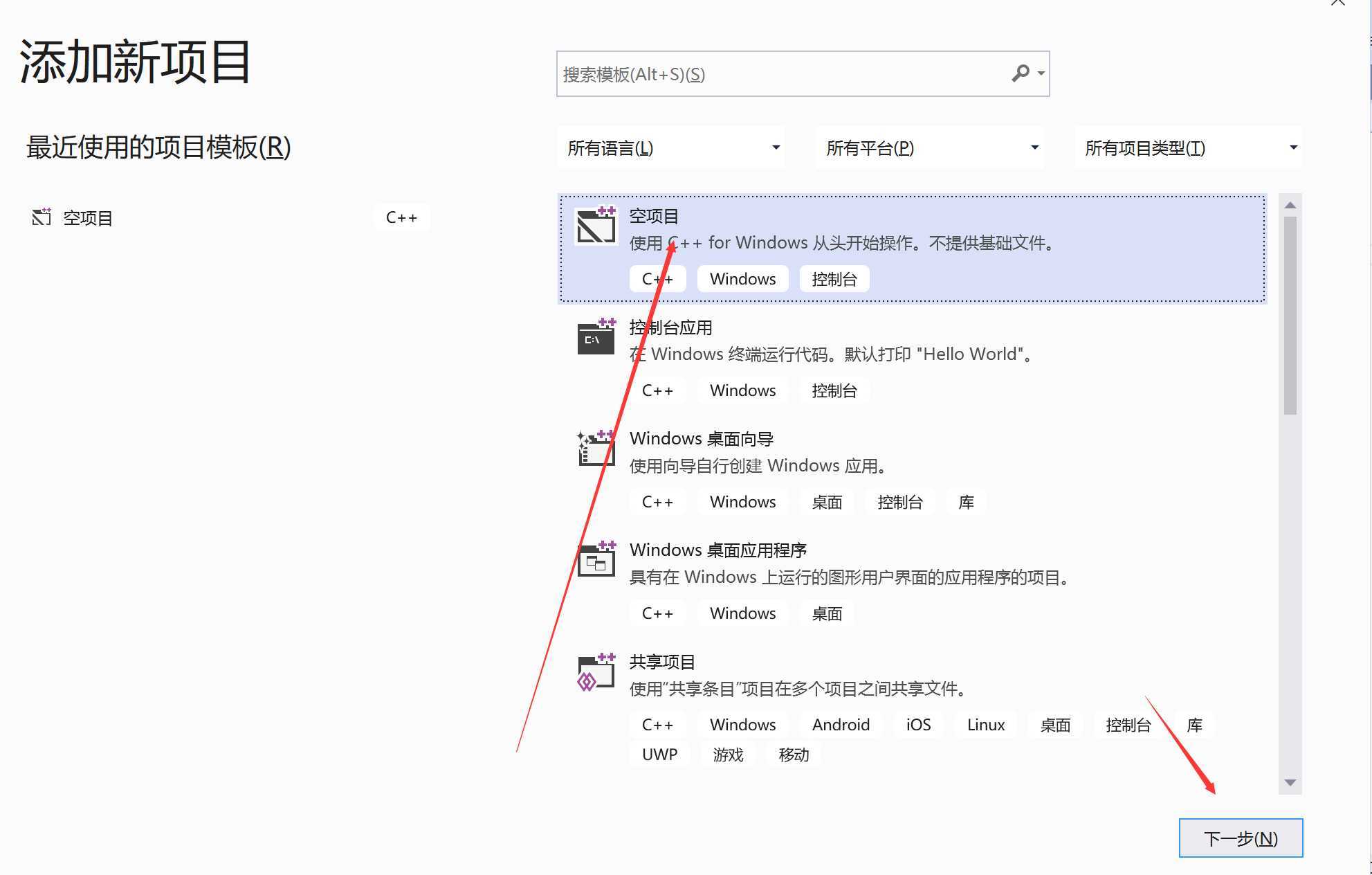
Task: Click the Windows 桌面应用程序 template icon
Action: (596, 561)
